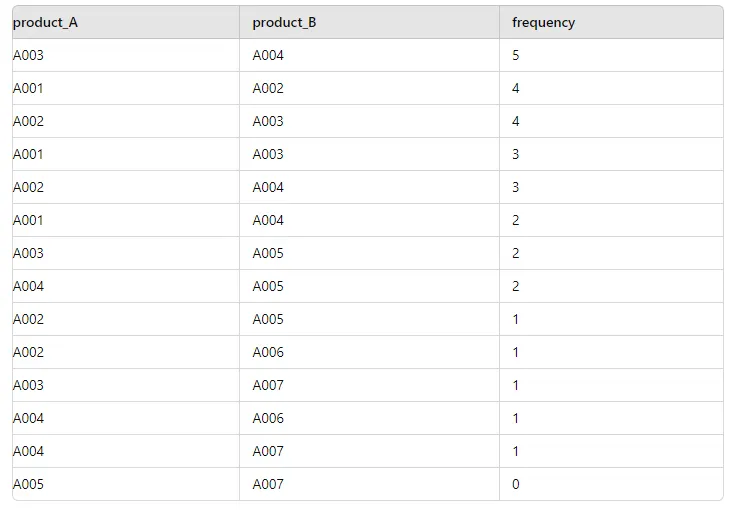Image resolution: width=738 pixels, height=511 pixels.
Task: Click the frequency value 5 cell
Action: [x=516, y=55]
